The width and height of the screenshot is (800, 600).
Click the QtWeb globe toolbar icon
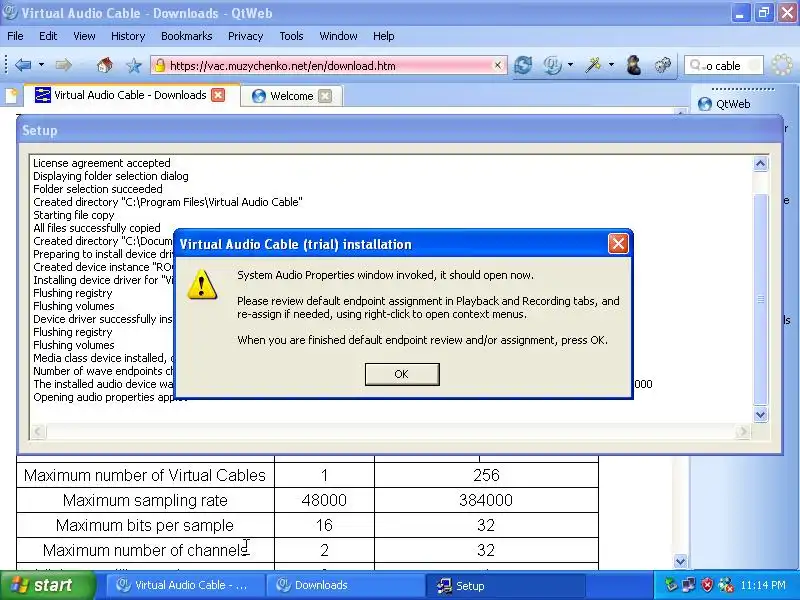(x=552, y=65)
